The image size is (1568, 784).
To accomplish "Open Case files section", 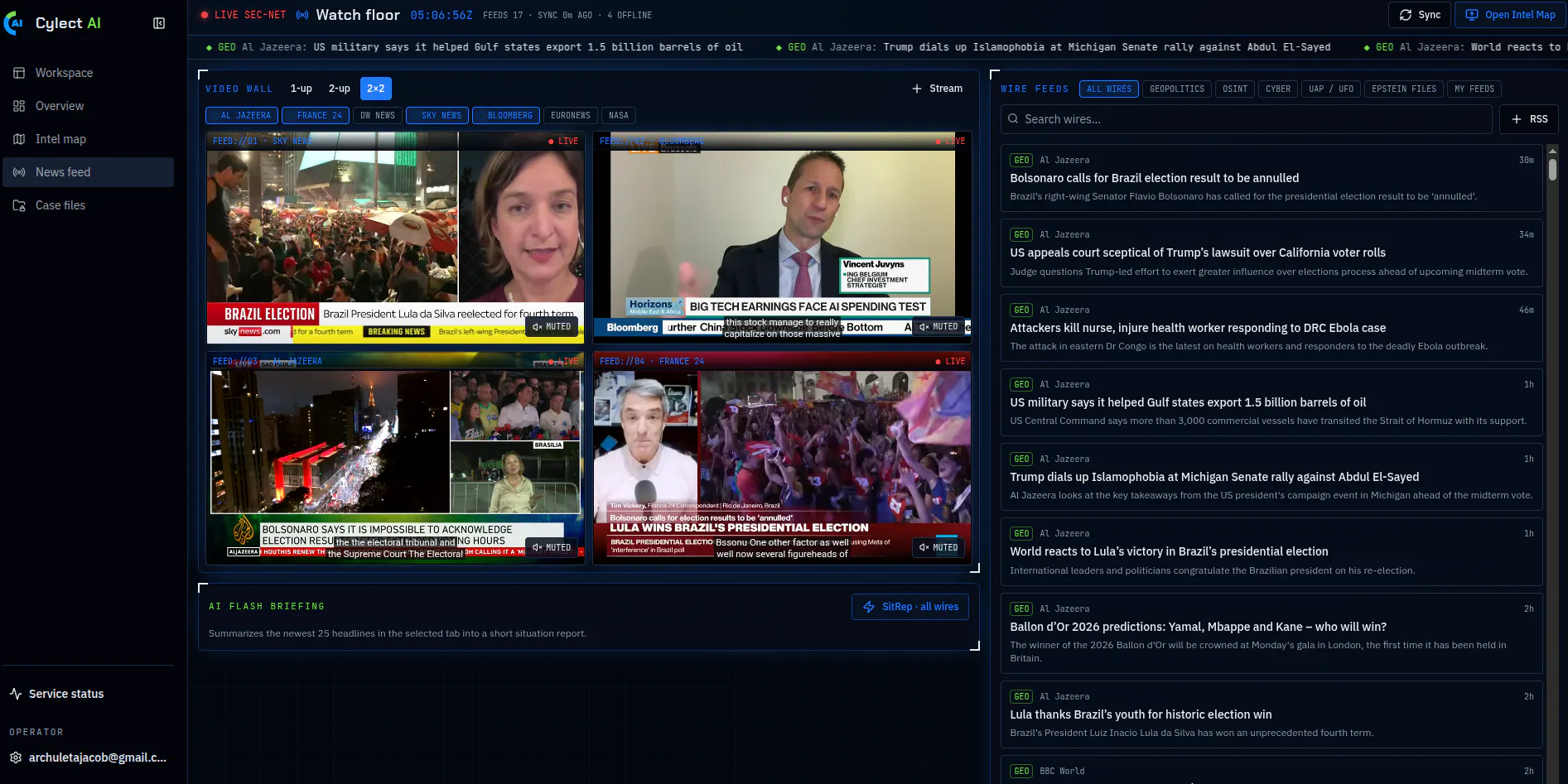I will 88,205.
